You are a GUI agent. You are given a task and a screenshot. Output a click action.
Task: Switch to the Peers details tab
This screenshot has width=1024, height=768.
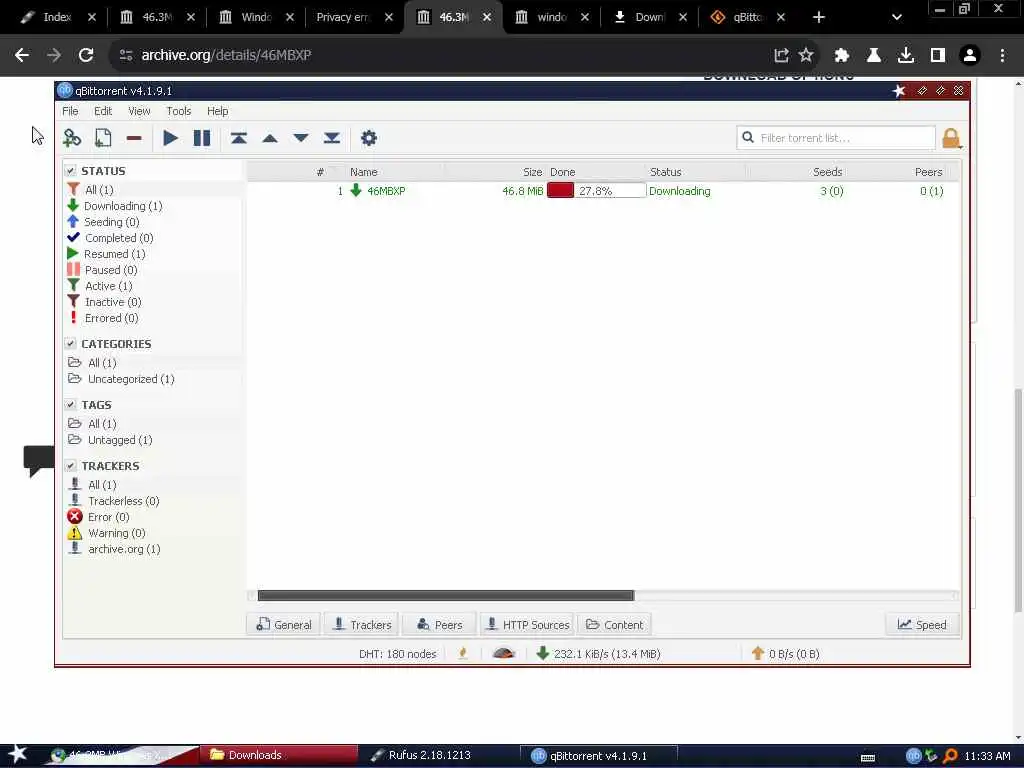(x=440, y=624)
